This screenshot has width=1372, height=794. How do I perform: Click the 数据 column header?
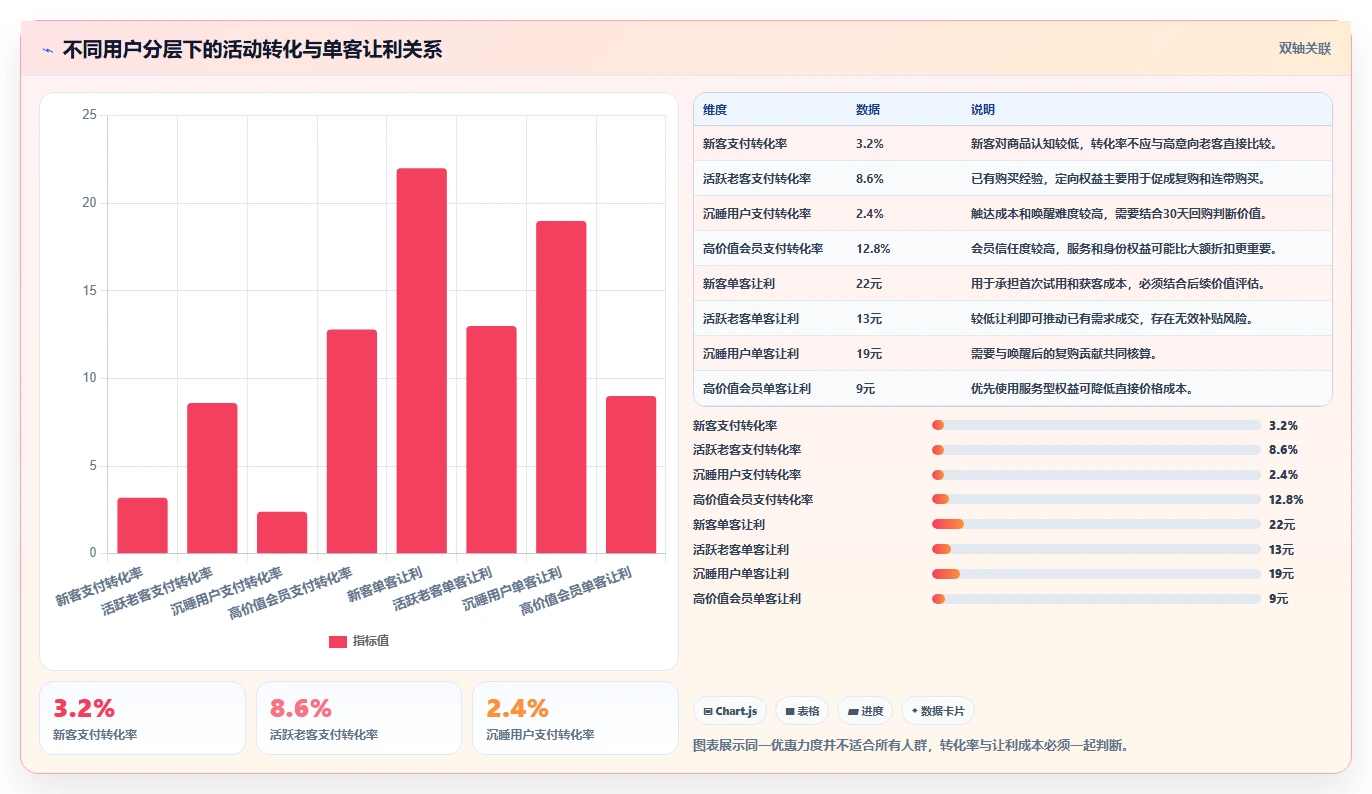pos(868,110)
